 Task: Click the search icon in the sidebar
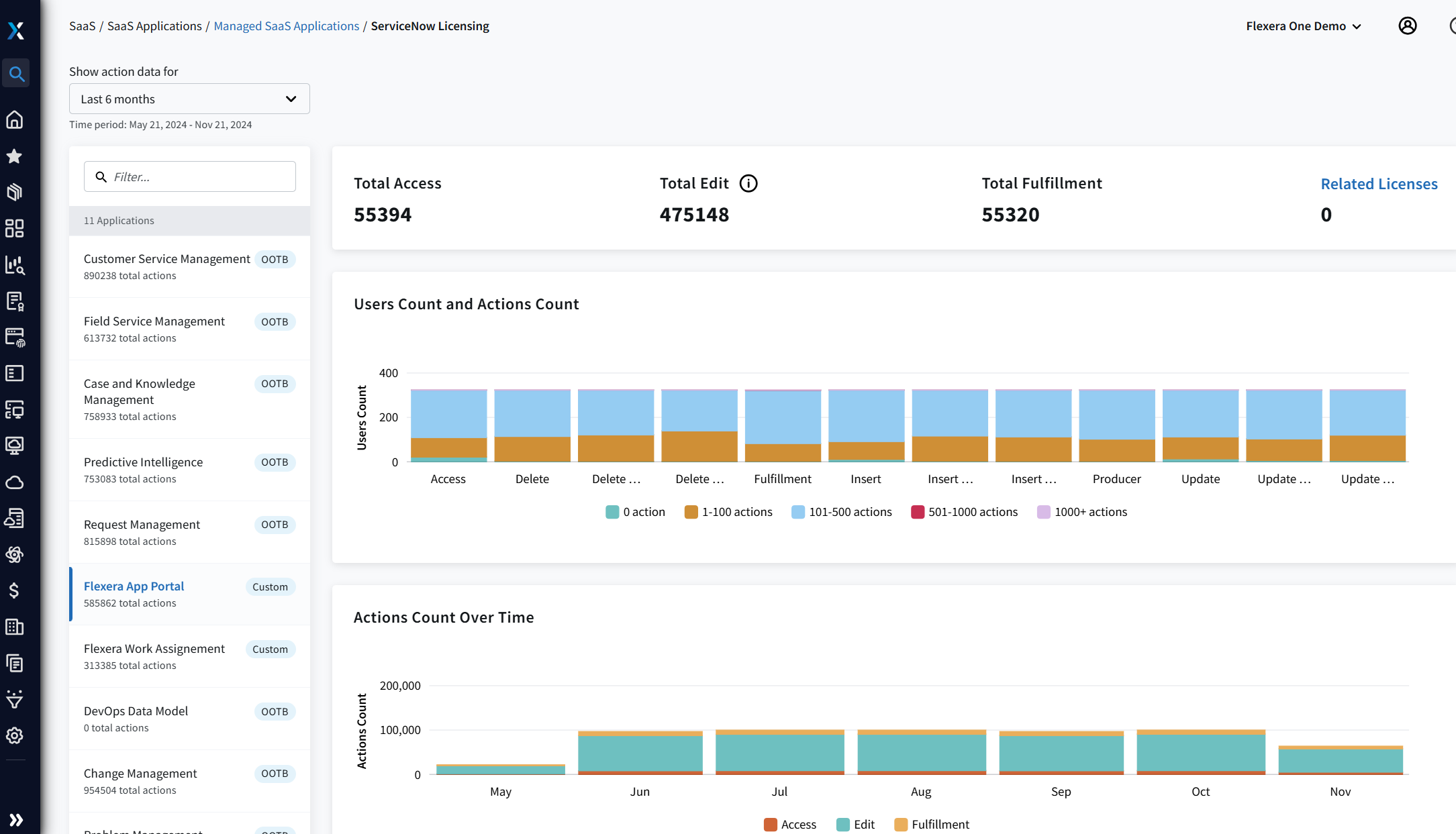[x=16, y=74]
